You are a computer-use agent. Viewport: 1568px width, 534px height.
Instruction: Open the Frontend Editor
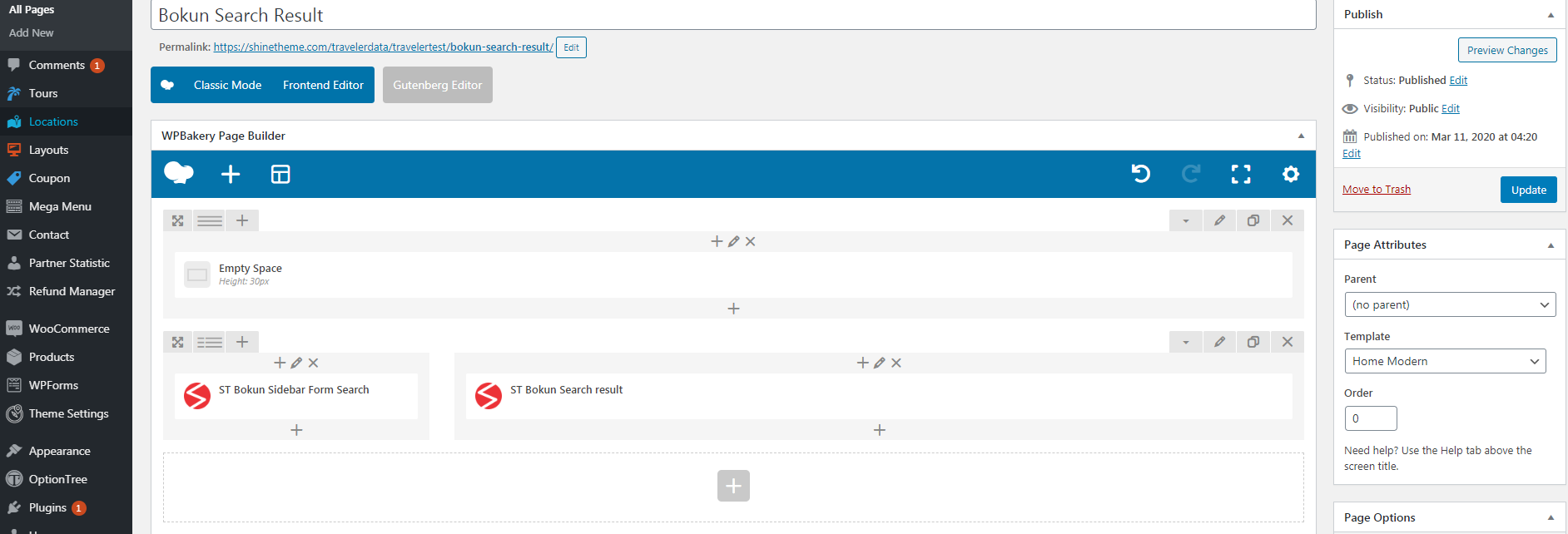(x=323, y=85)
